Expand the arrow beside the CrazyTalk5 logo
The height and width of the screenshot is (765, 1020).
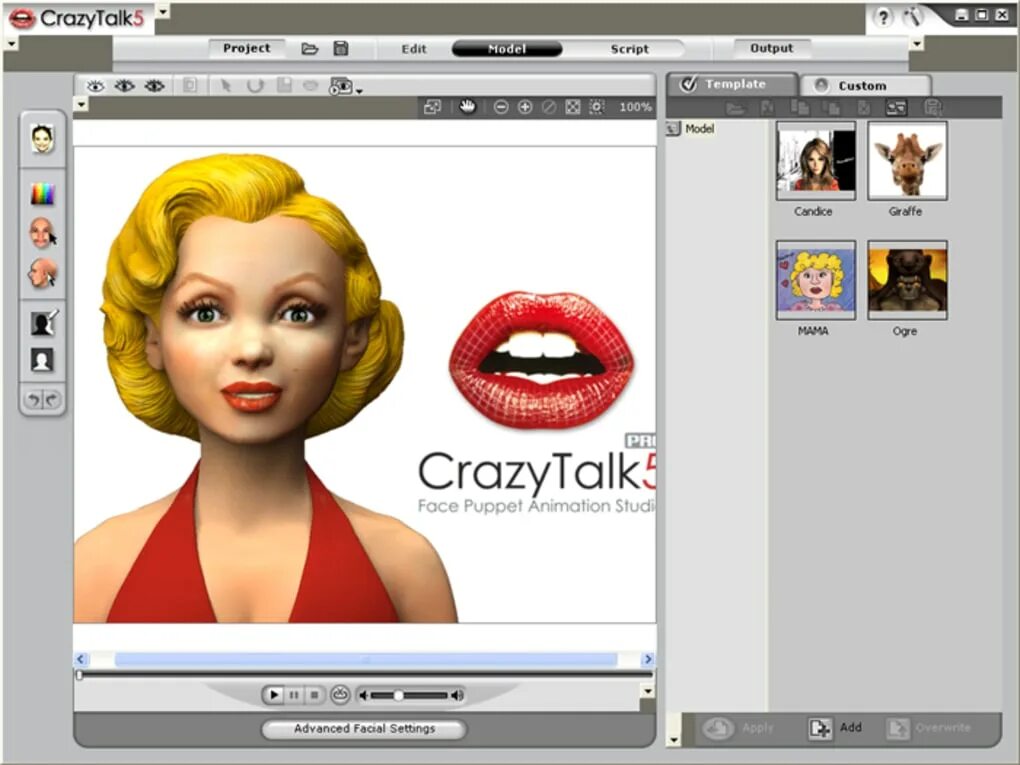pyautogui.click(x=163, y=11)
